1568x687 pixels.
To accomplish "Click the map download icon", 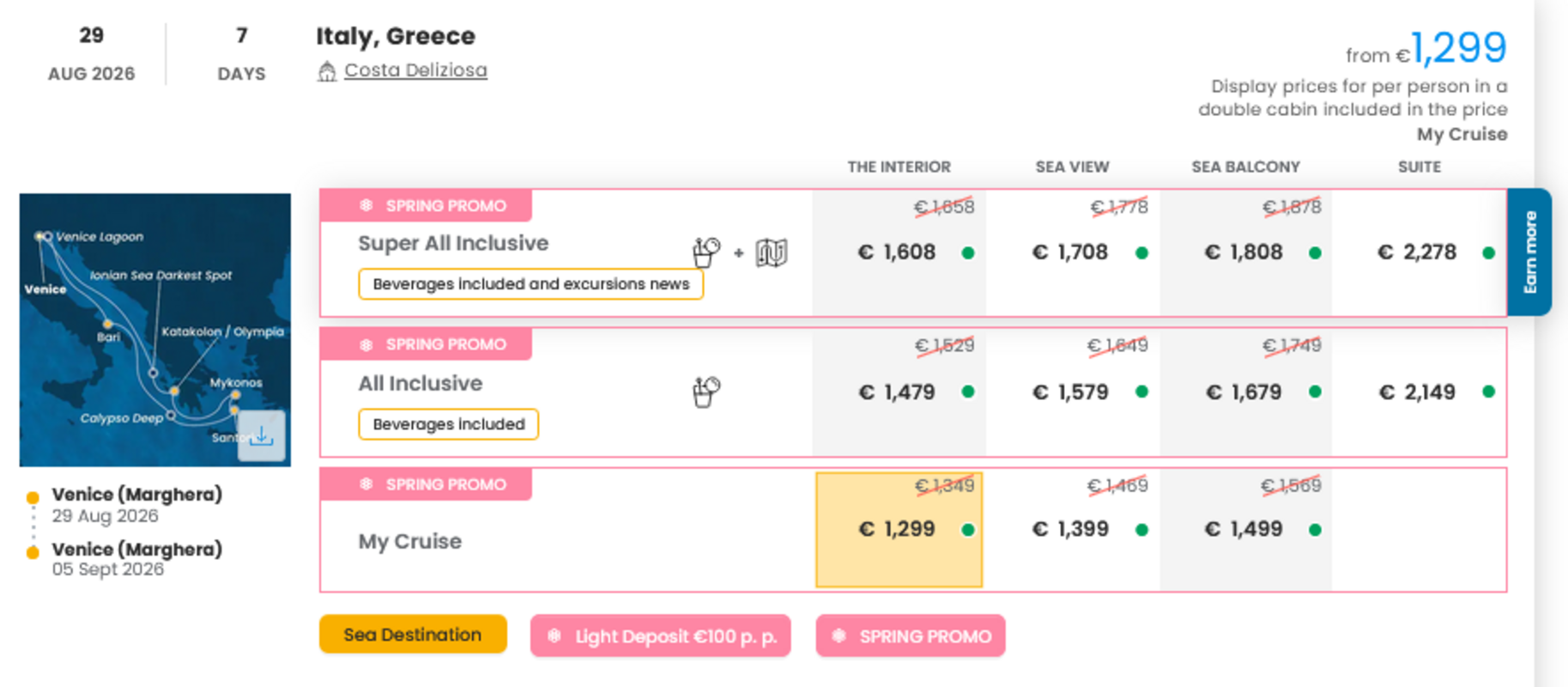I will click(x=262, y=436).
